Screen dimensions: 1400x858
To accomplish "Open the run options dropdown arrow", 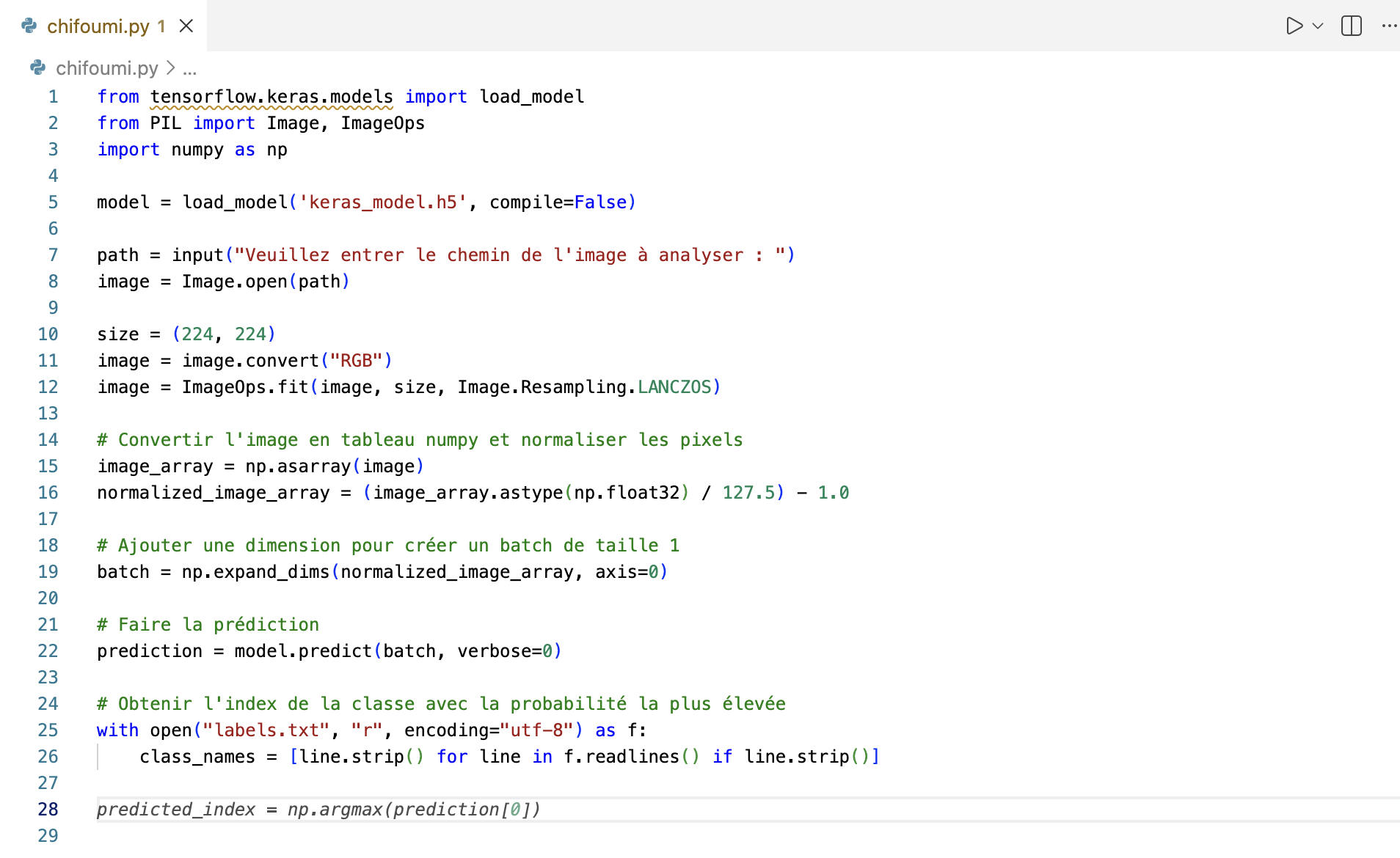I will [1318, 26].
